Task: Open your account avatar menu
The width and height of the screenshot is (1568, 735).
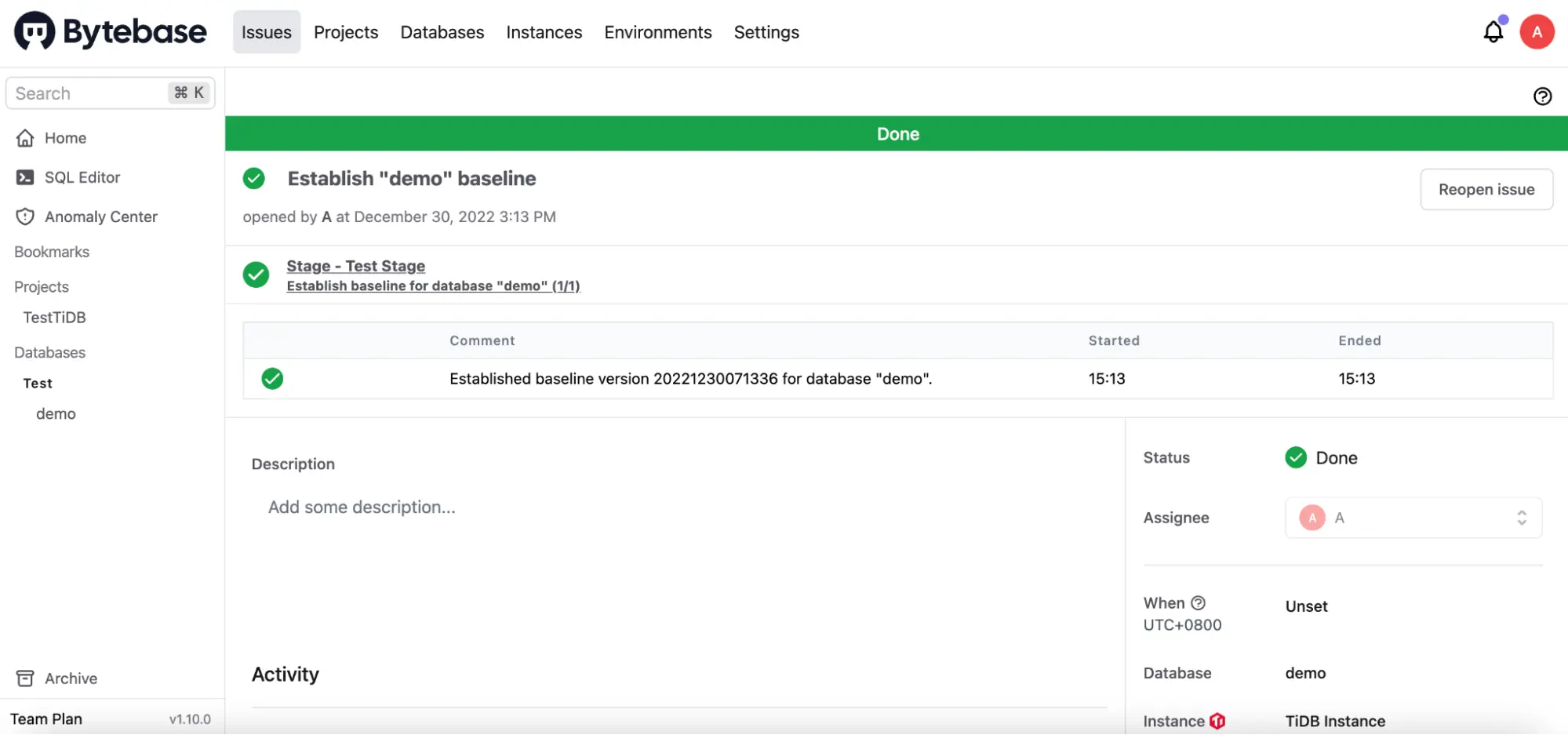Action: 1537,31
